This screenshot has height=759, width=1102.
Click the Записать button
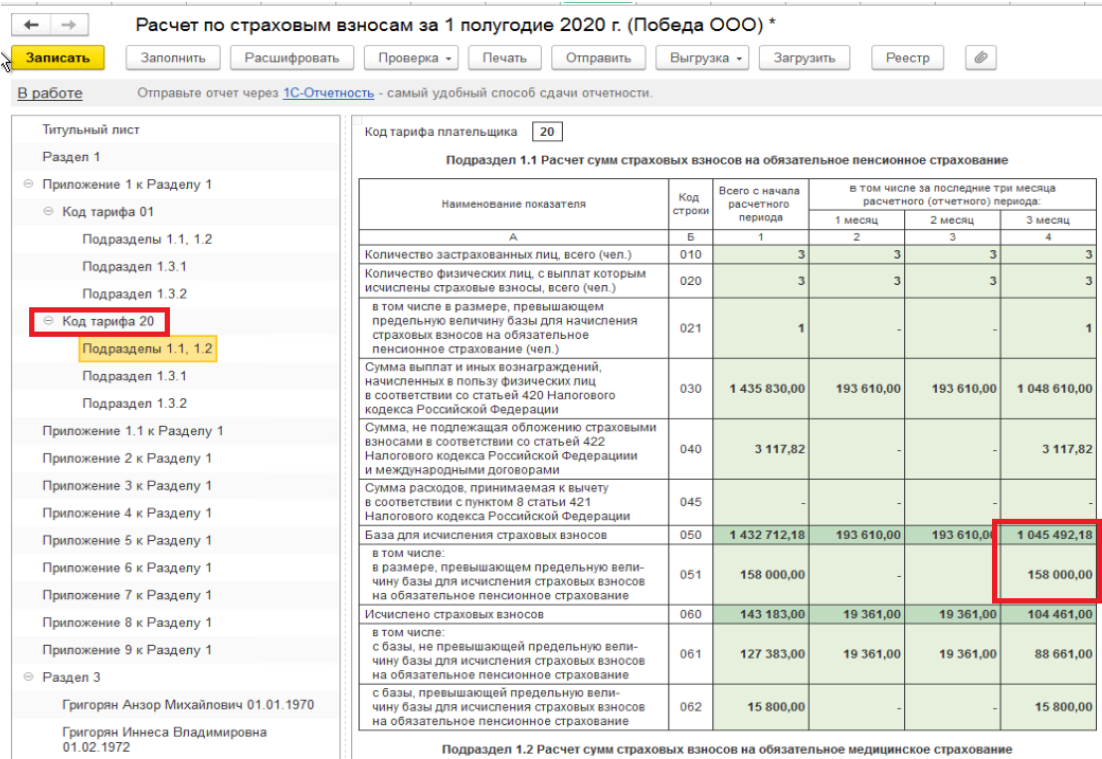tap(58, 58)
